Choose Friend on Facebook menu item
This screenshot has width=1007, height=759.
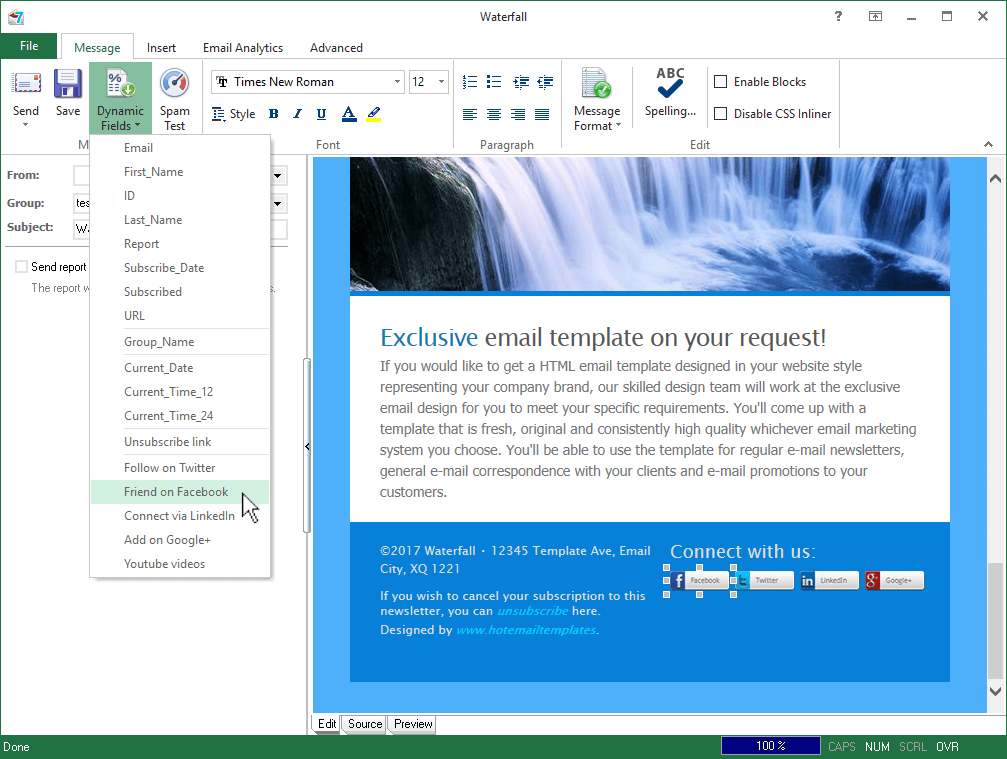[180, 492]
